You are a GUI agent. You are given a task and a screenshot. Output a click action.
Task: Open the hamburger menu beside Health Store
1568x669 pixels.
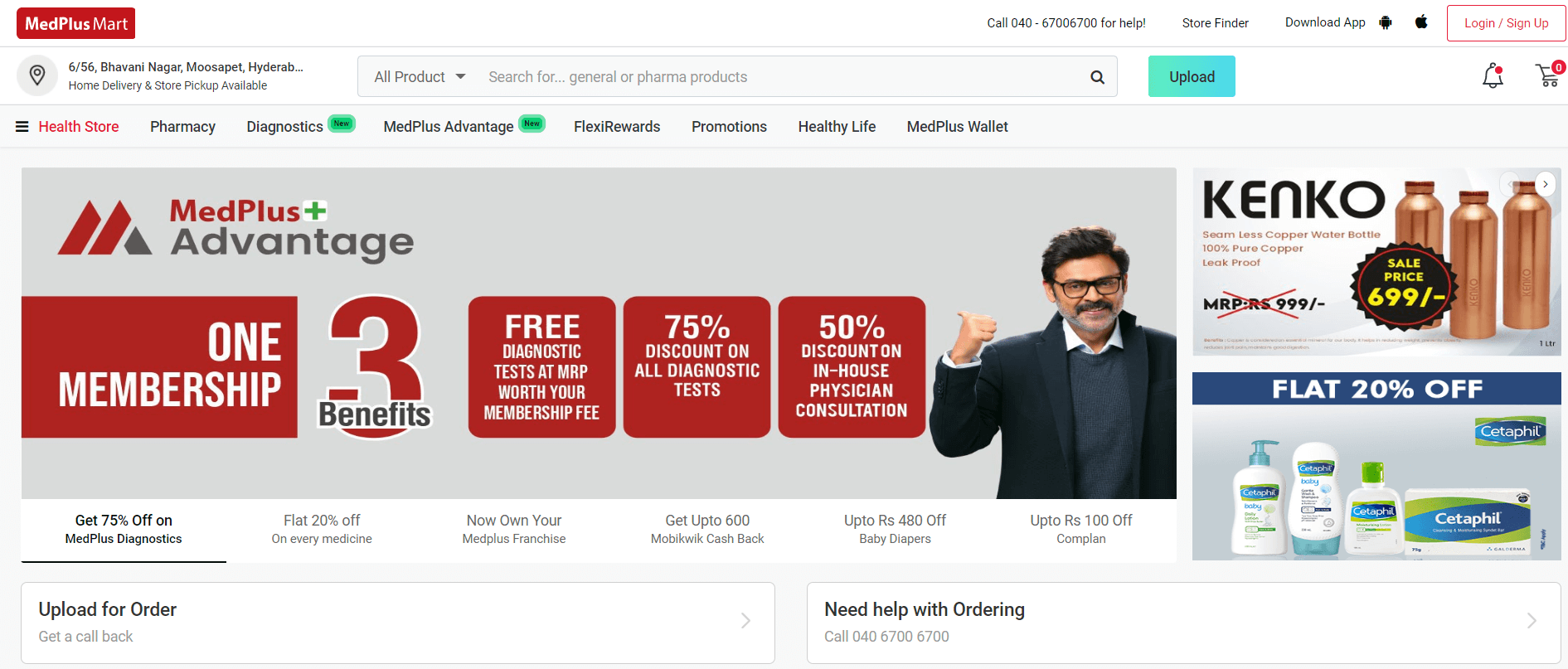pos(22,127)
